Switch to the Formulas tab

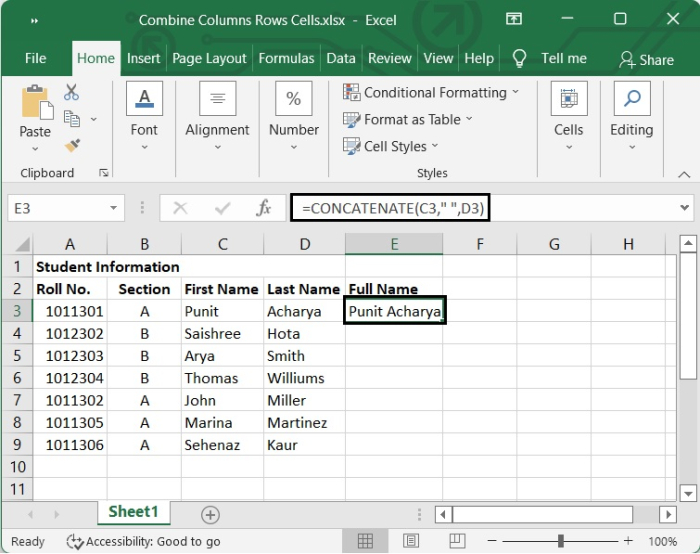[286, 58]
